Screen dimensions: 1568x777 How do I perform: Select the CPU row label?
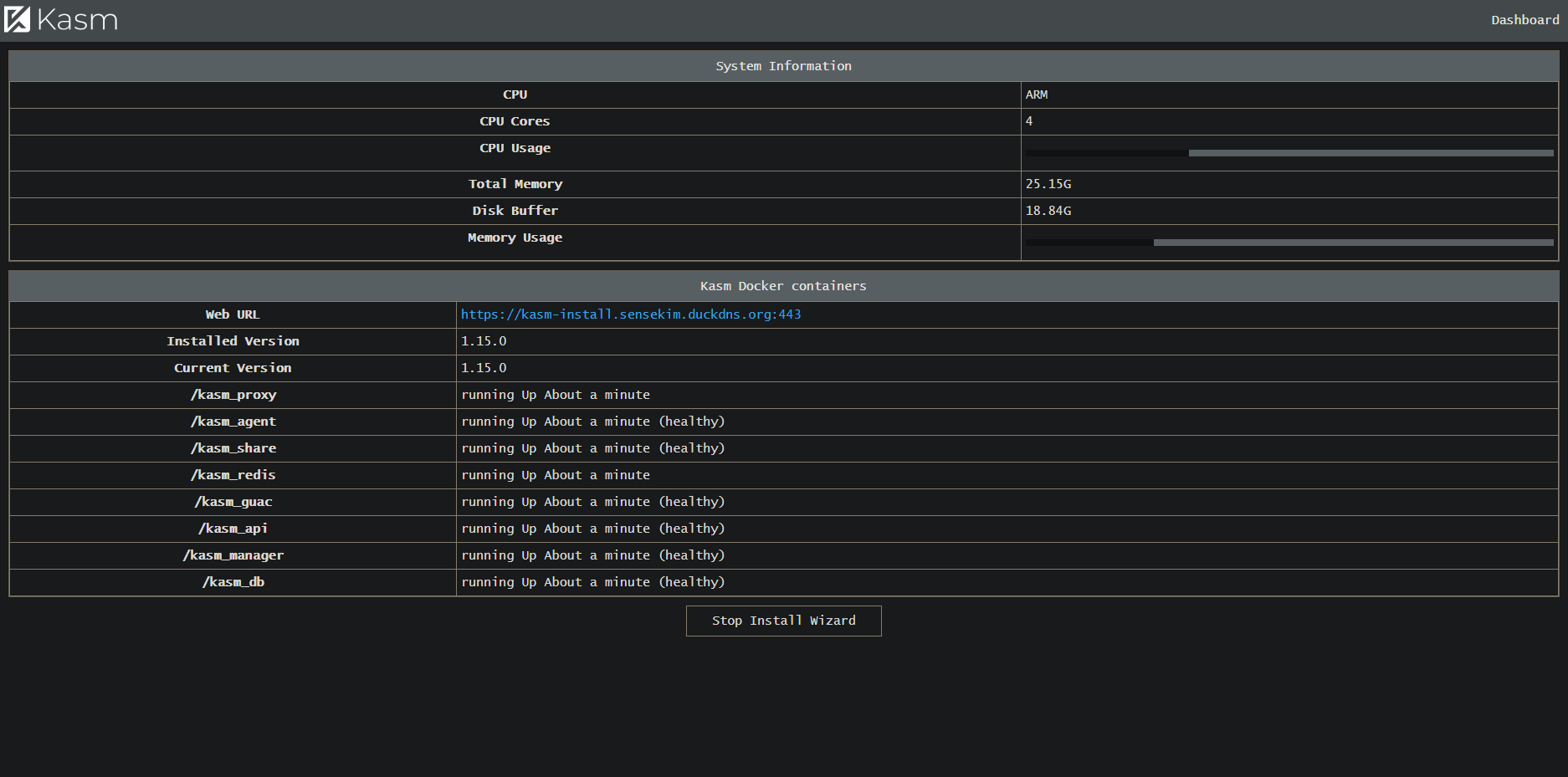[x=515, y=95]
